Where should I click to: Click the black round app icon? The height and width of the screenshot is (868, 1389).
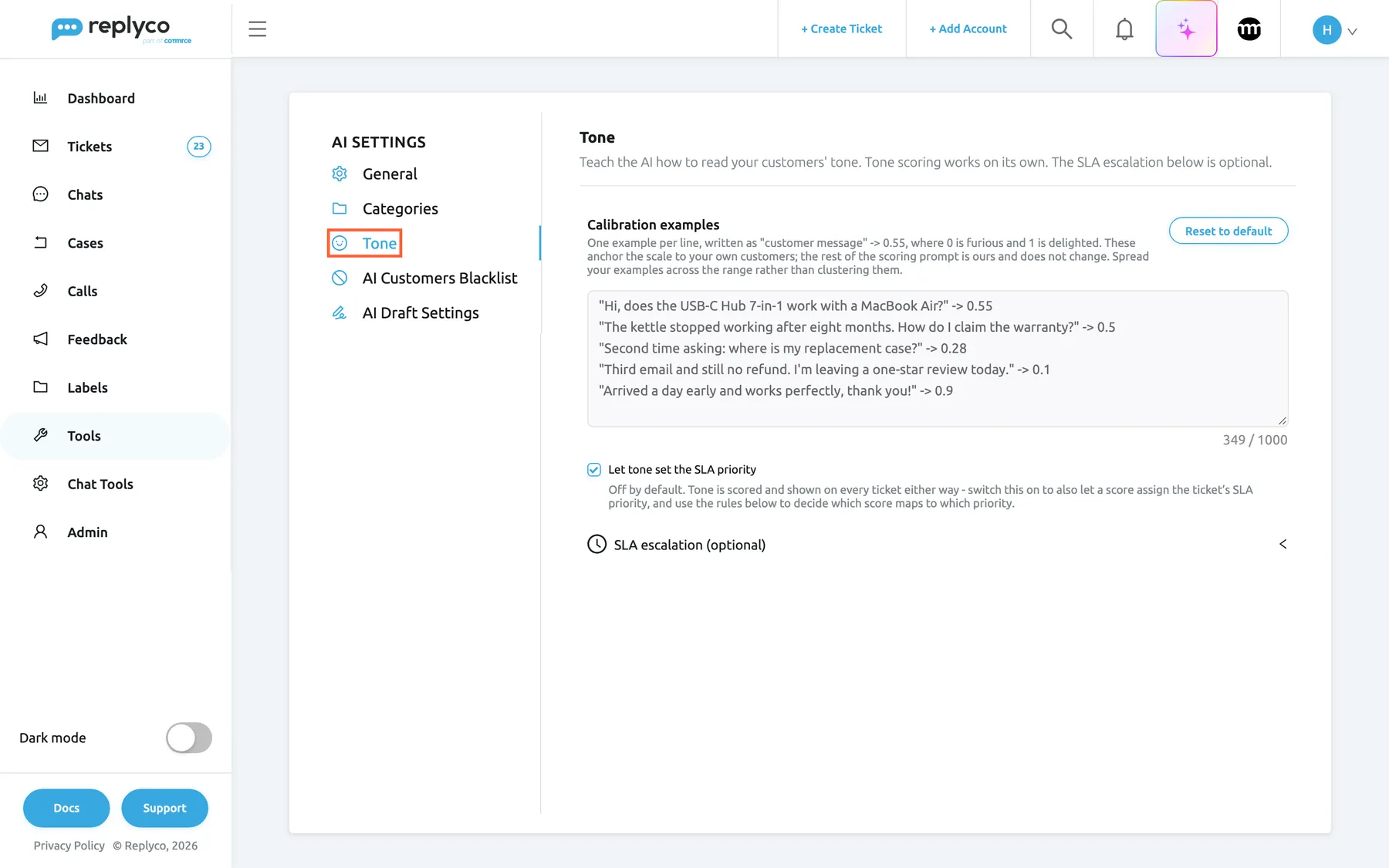point(1249,29)
